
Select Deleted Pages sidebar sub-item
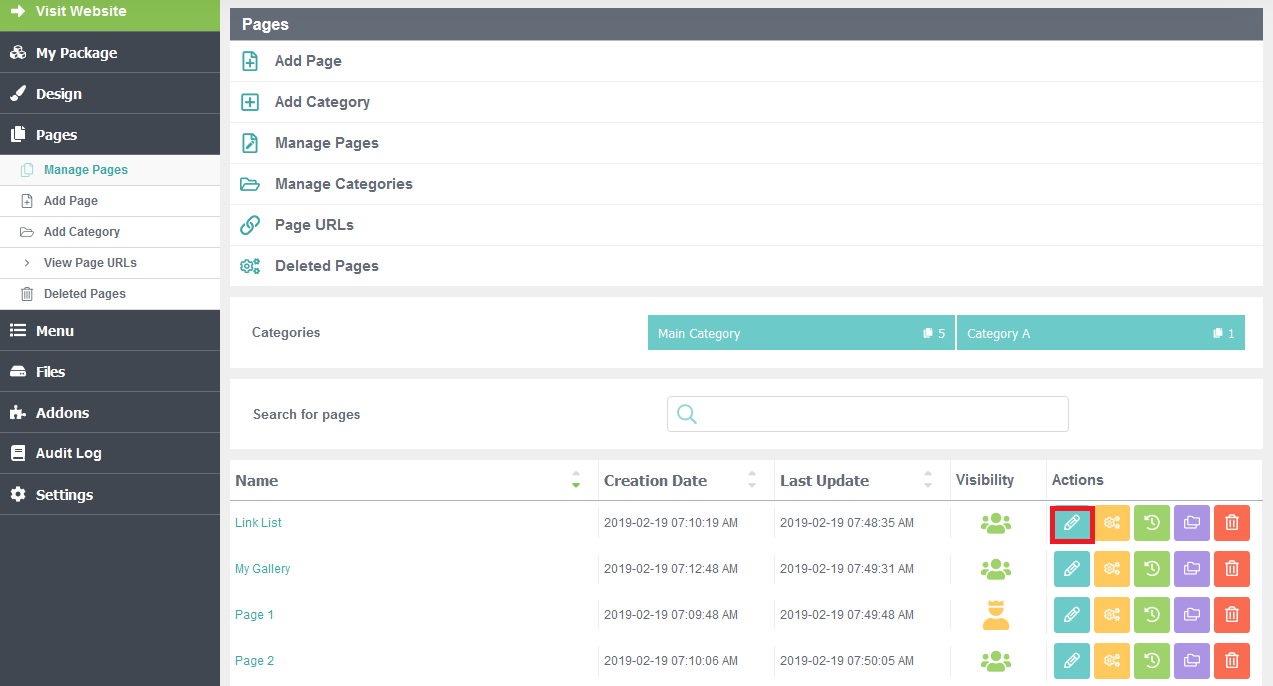coord(110,294)
